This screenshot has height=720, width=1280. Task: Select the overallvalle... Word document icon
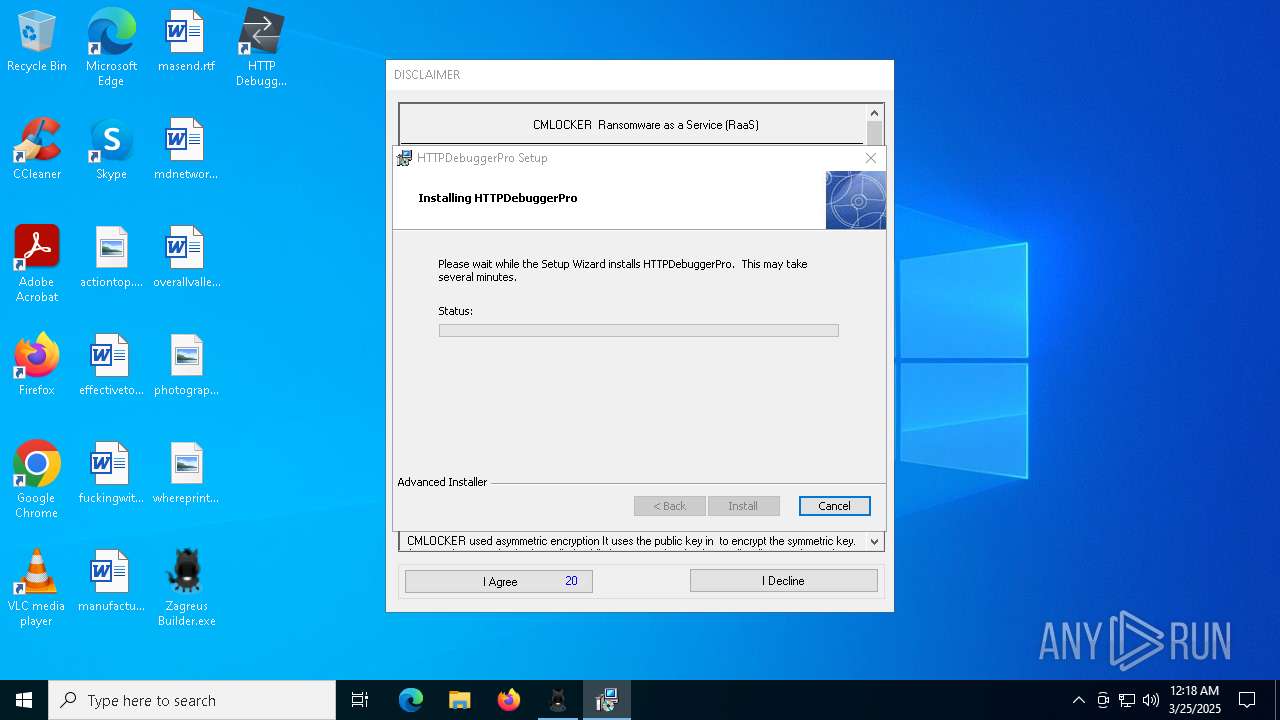pos(186,258)
